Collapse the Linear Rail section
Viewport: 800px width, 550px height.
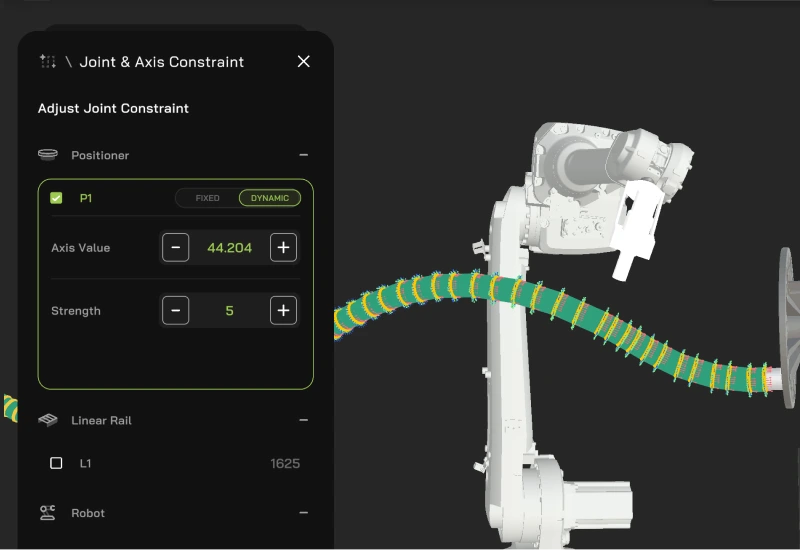pos(304,421)
